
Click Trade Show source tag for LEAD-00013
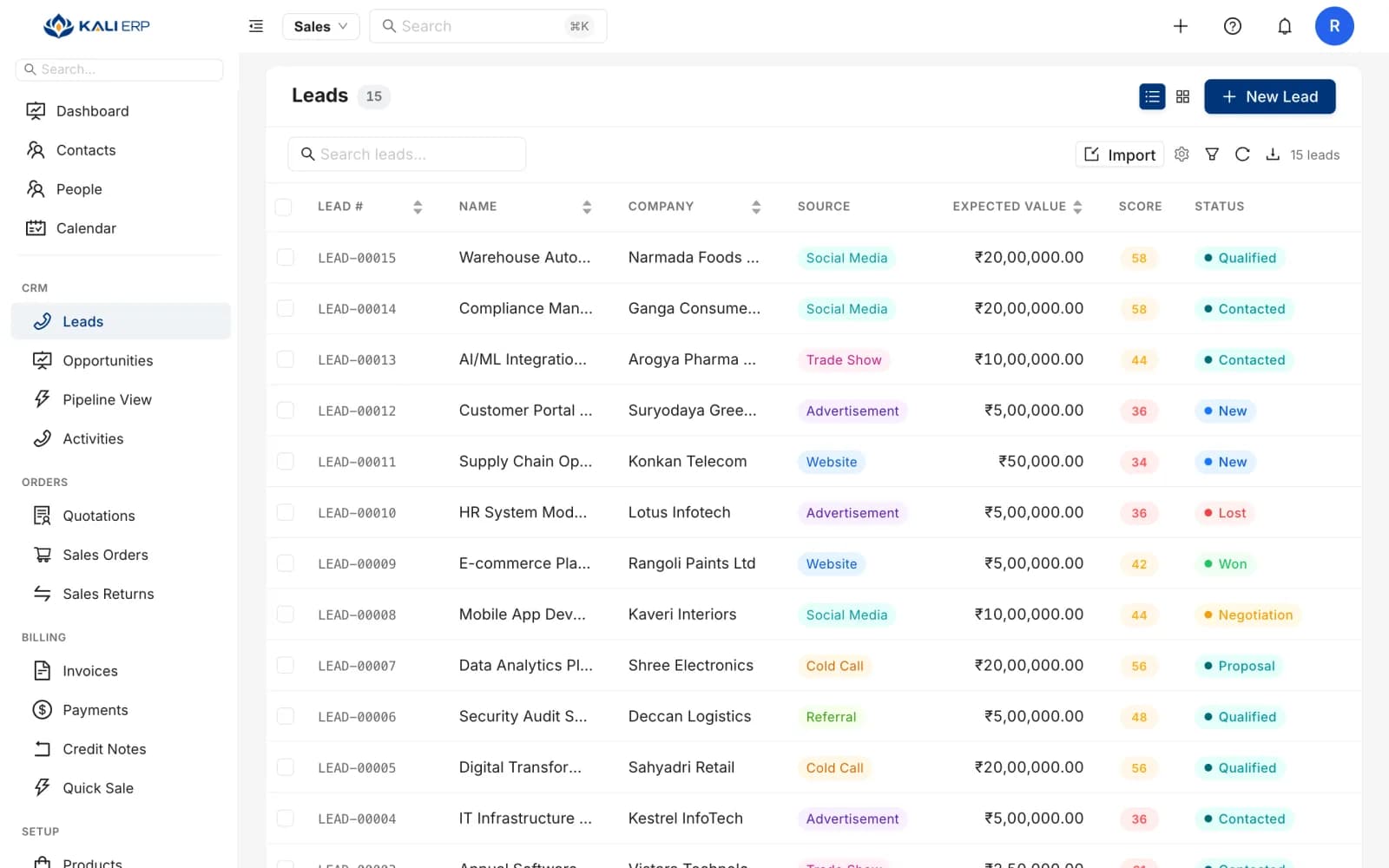coord(844,359)
